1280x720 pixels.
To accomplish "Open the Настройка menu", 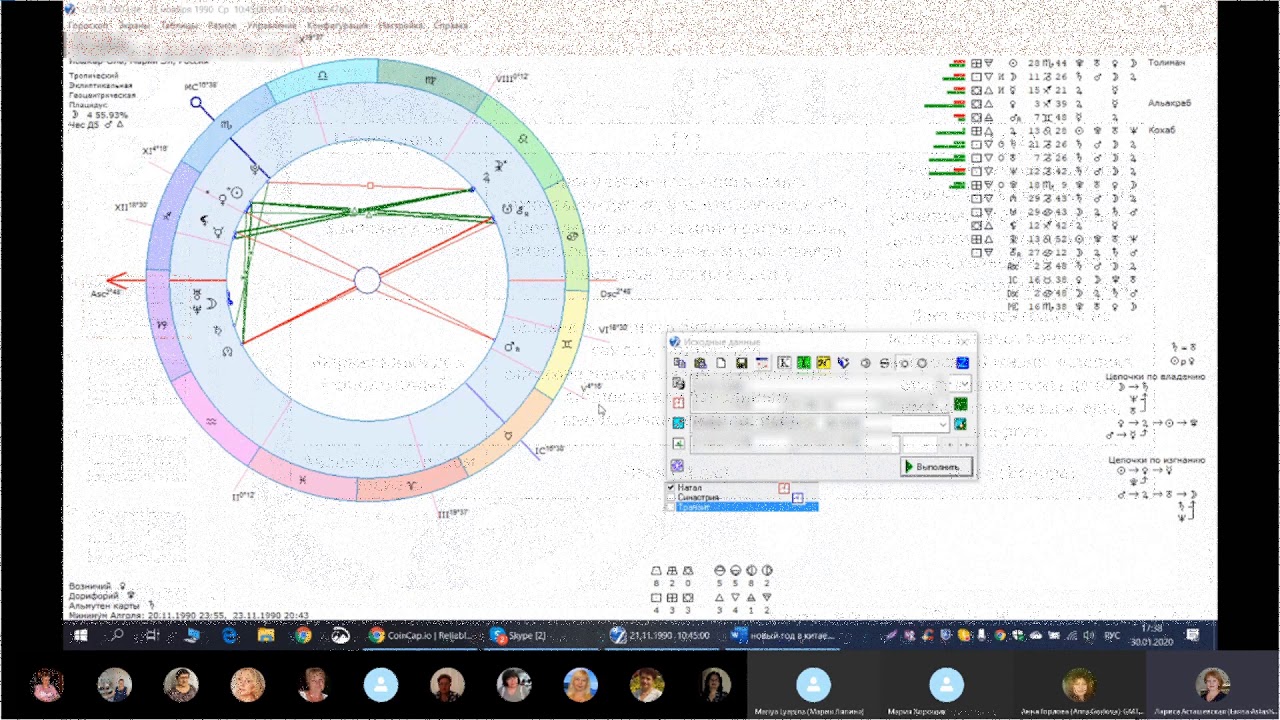I will pyautogui.click(x=400, y=25).
